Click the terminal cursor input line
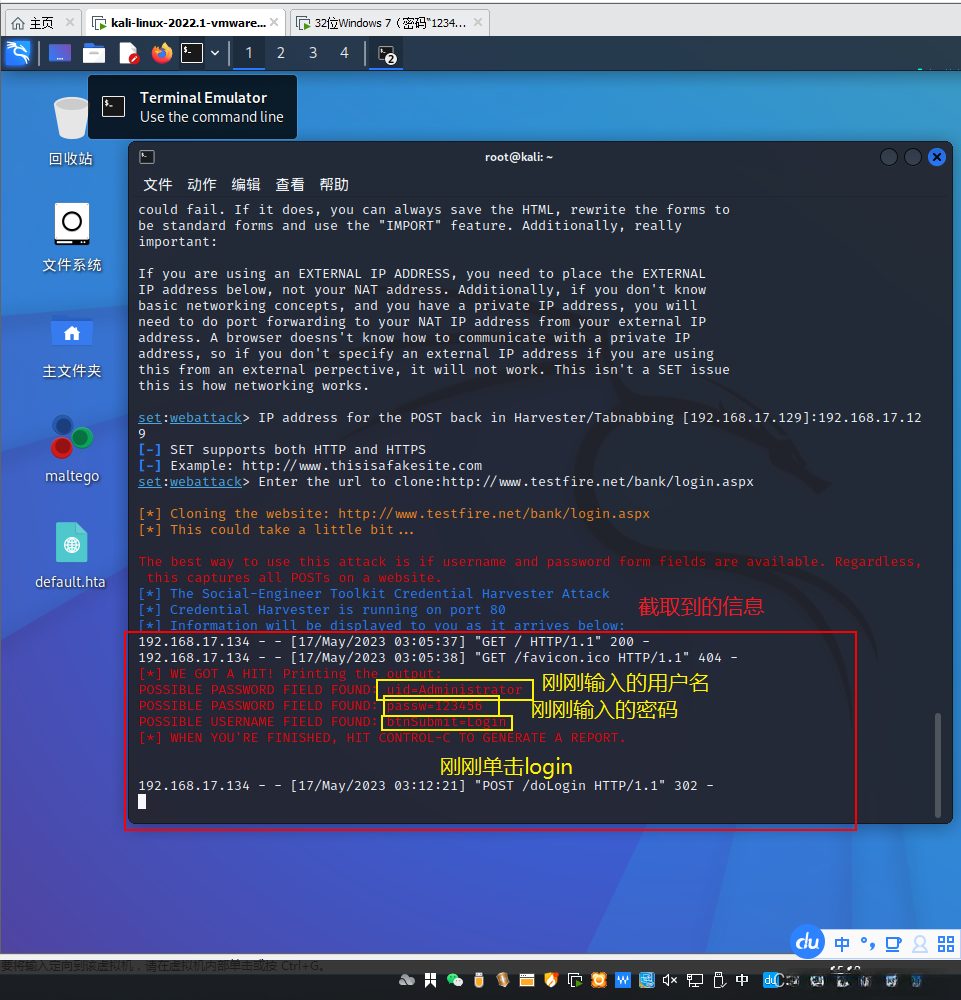961x1000 pixels. (x=142, y=802)
